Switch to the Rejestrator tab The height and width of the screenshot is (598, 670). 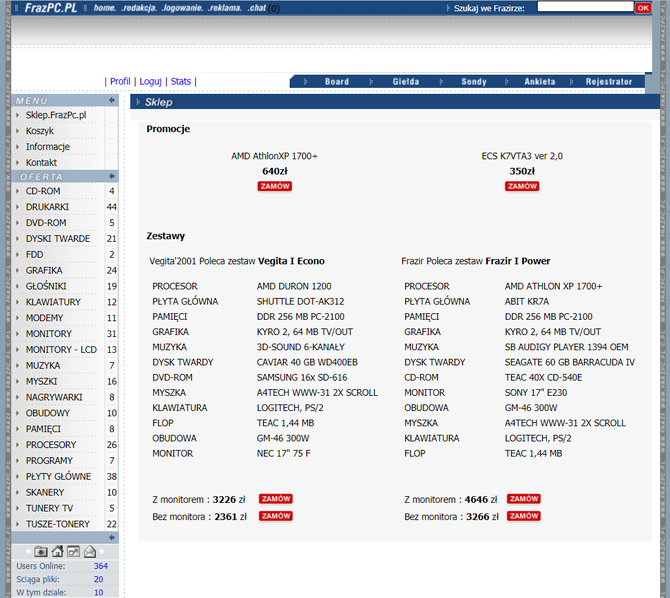click(x=609, y=82)
